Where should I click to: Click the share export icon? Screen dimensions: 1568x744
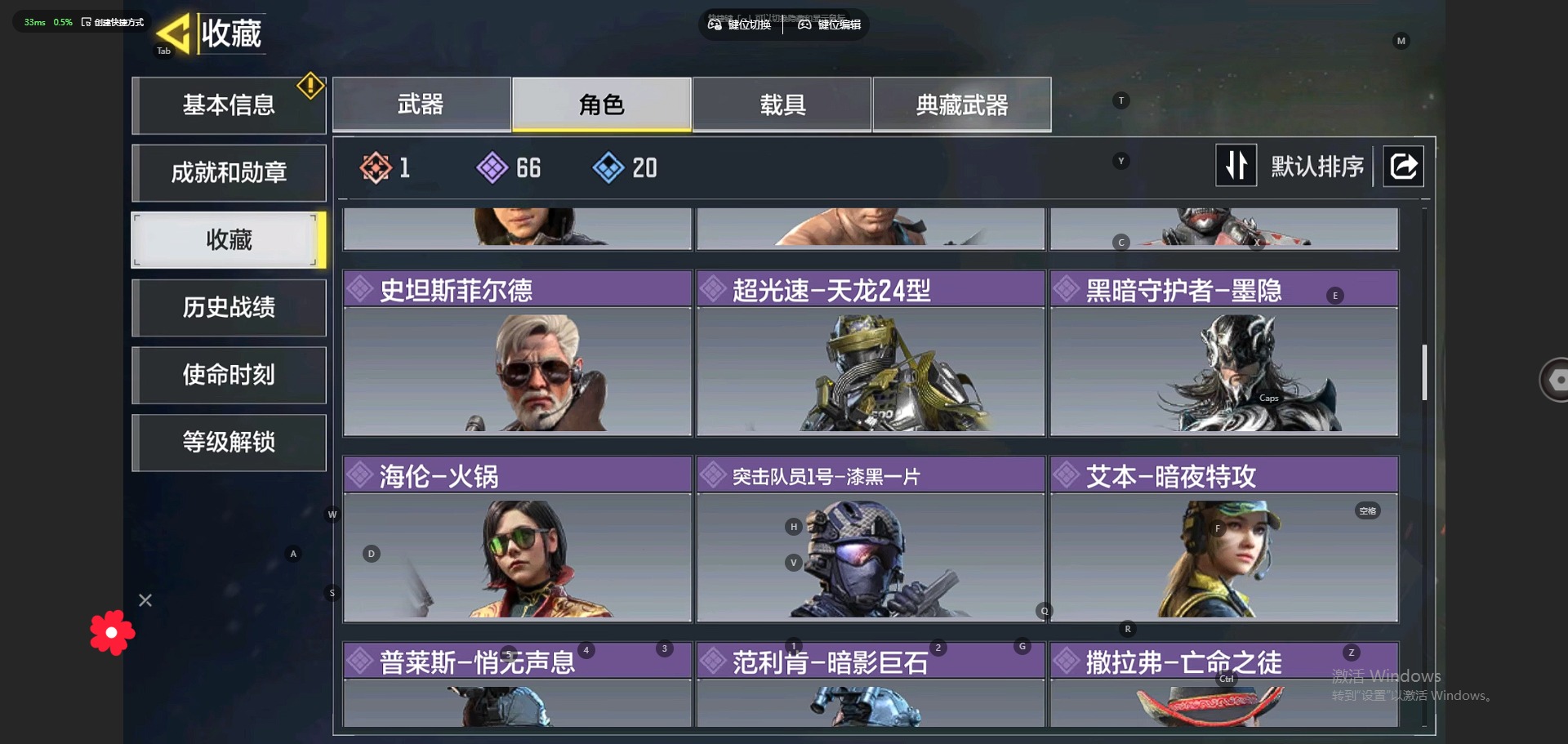point(1403,167)
